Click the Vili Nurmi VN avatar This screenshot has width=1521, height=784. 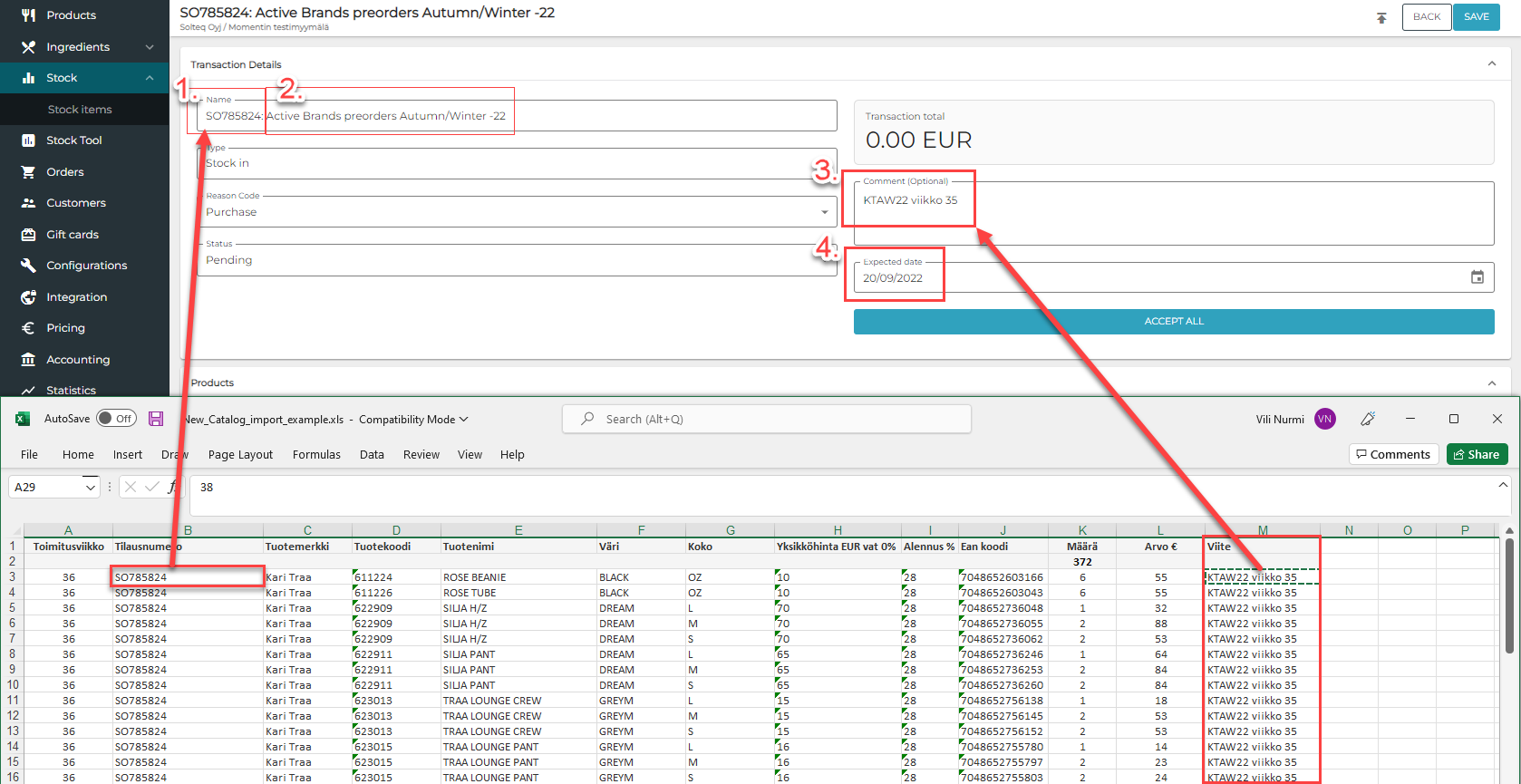pos(1324,419)
